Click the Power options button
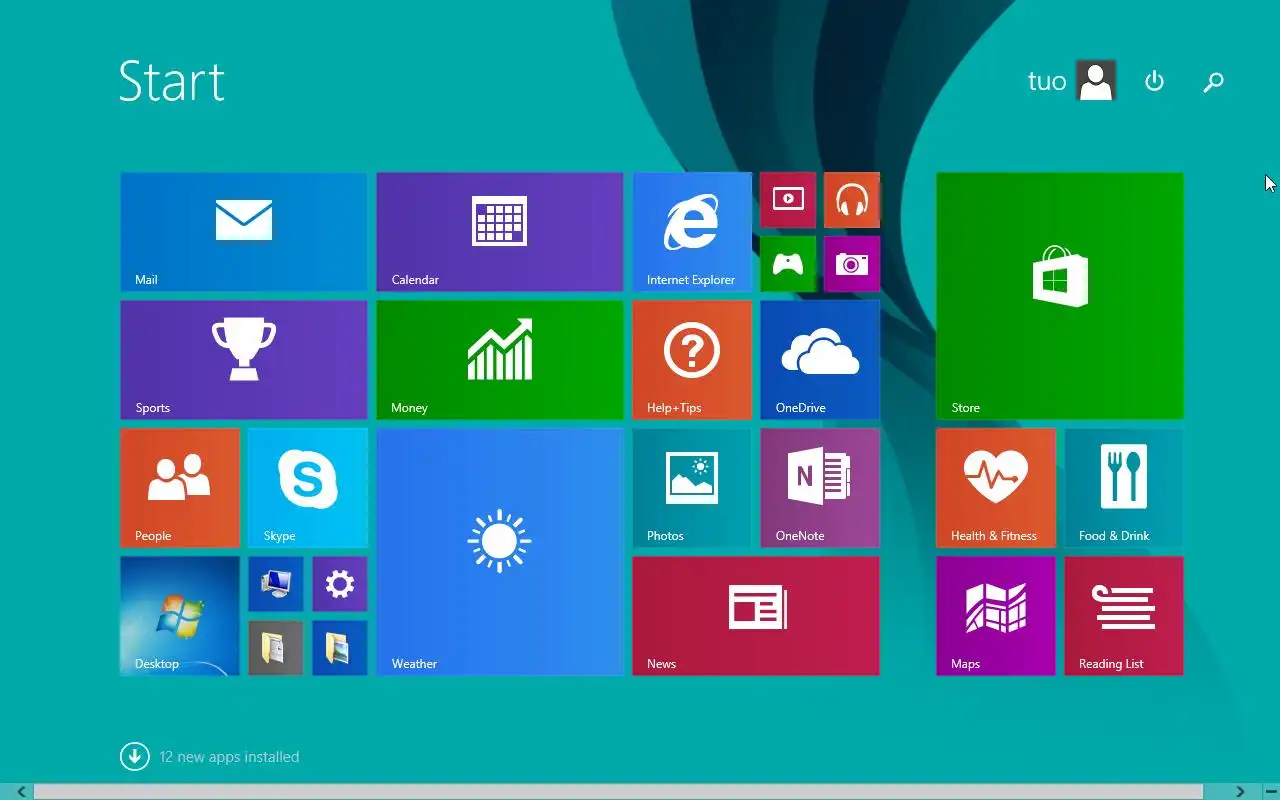This screenshot has width=1280, height=800. pos(1154,81)
